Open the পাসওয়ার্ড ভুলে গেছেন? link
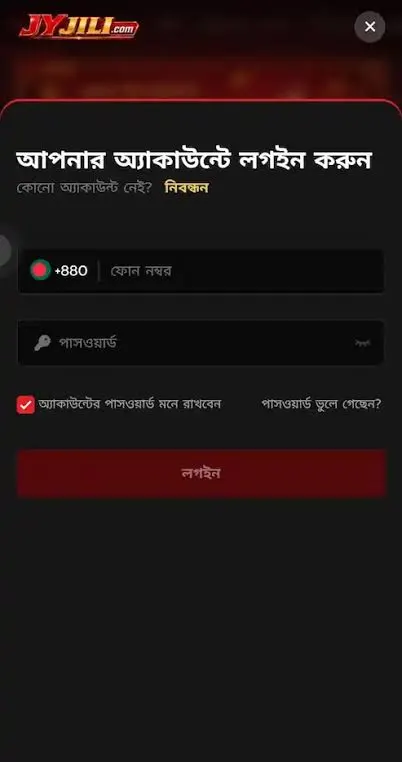 tap(321, 404)
